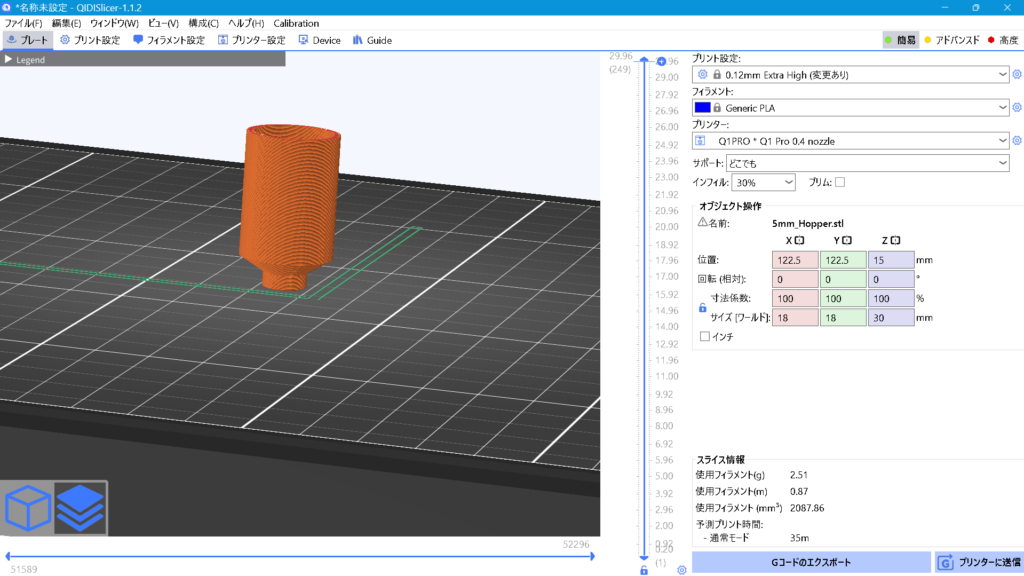Open the Calibration menu

296,23
